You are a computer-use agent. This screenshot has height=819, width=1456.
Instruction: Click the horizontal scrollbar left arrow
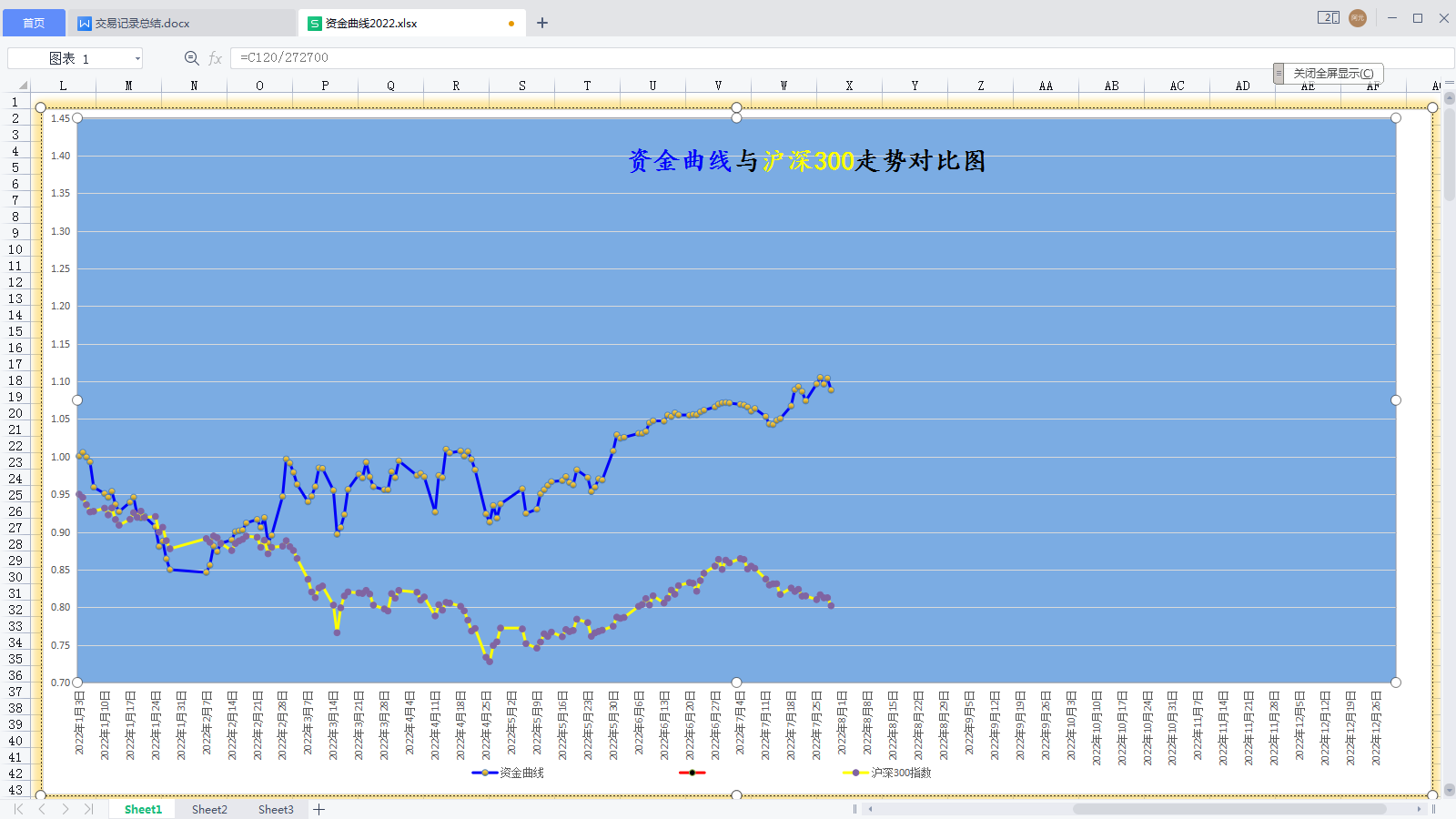(x=871, y=809)
